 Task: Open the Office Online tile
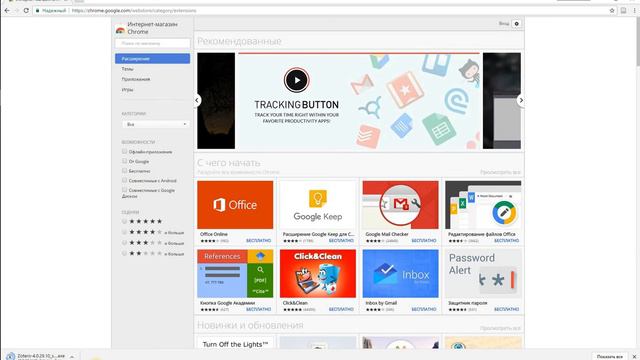tap(235, 205)
